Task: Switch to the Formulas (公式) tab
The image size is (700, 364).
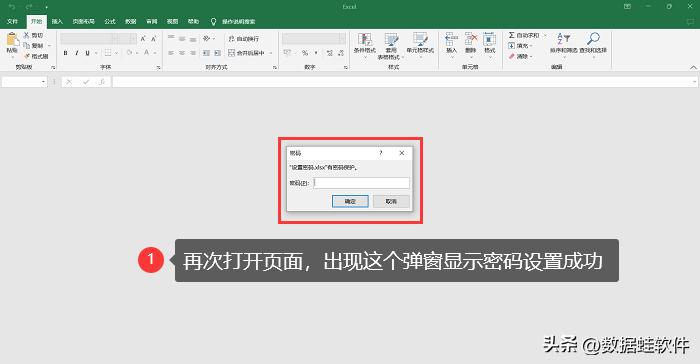Action: (x=110, y=21)
